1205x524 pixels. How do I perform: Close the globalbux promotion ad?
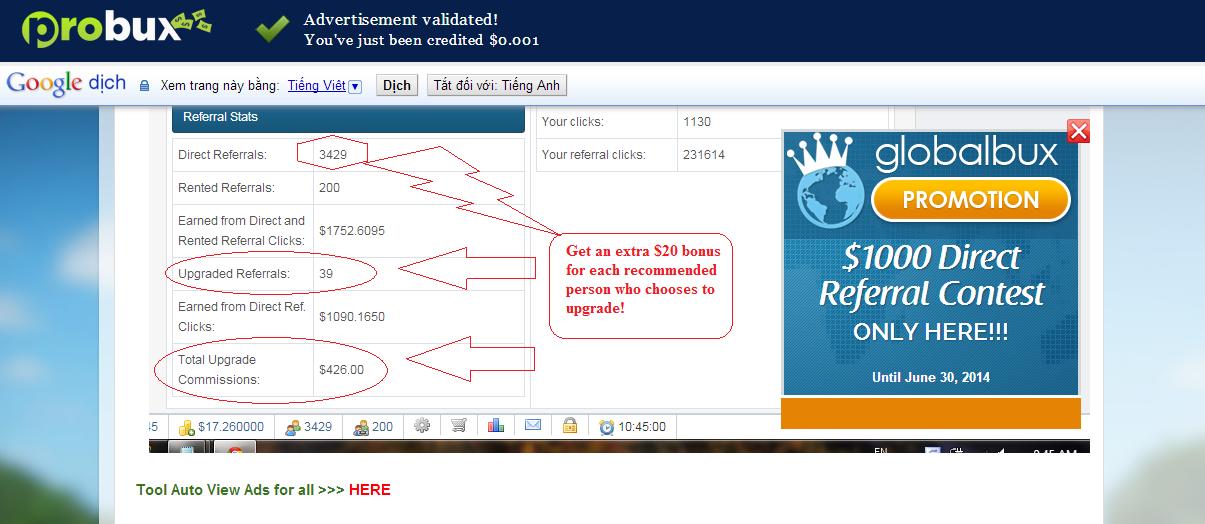click(1078, 131)
